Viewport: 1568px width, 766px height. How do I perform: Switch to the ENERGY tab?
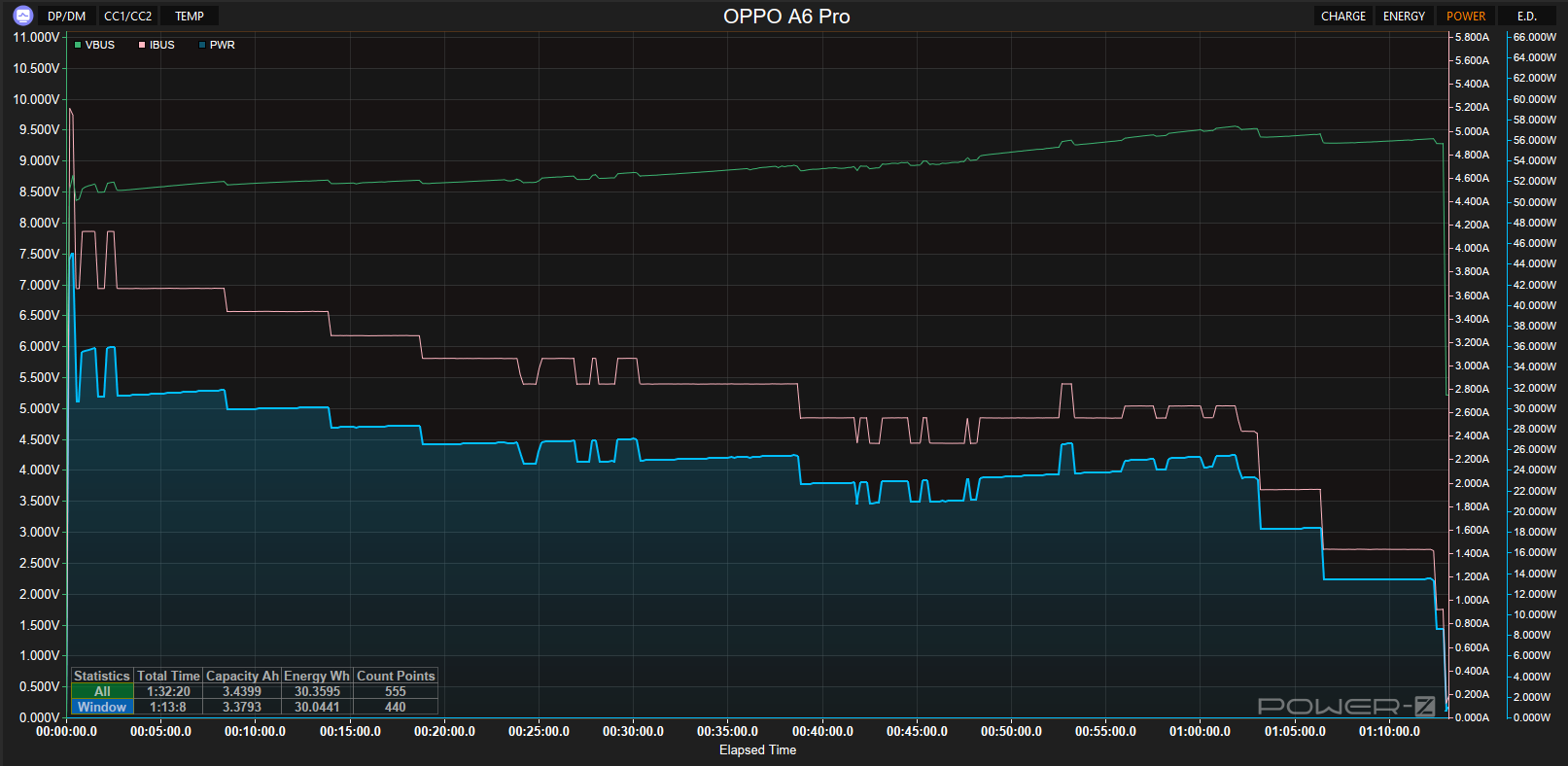click(x=1404, y=17)
